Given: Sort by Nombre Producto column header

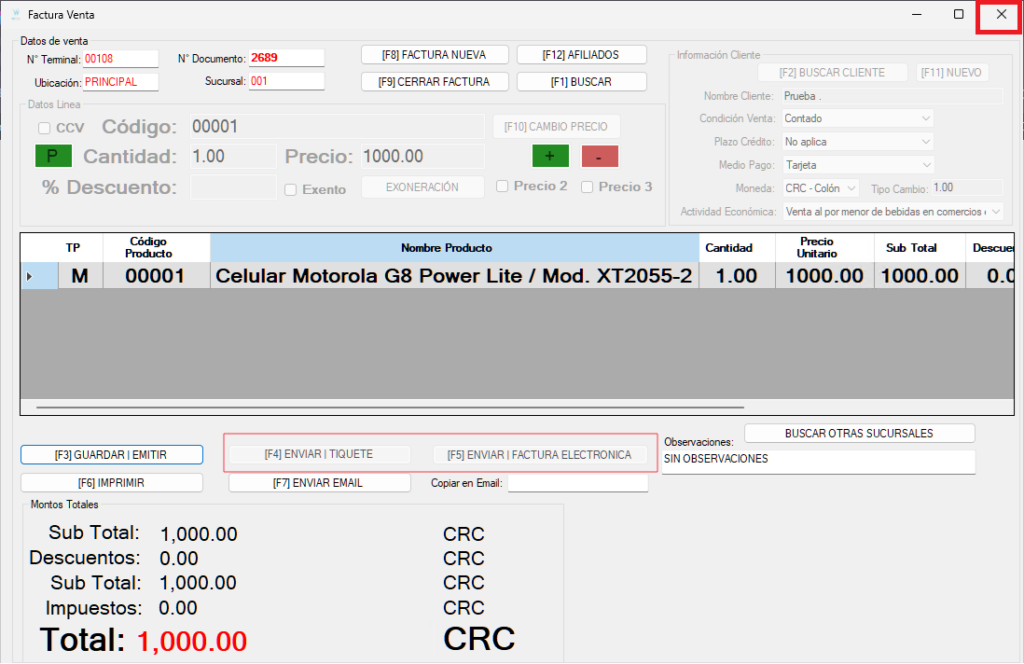Looking at the screenshot, I should click(454, 248).
